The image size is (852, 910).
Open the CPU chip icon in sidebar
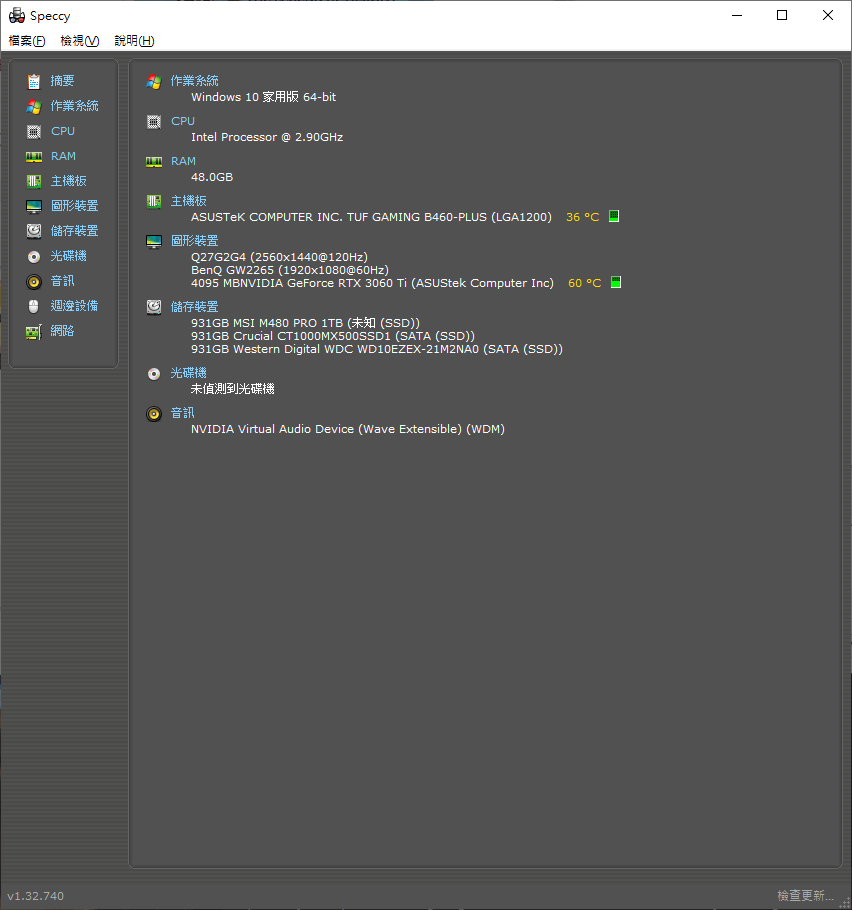click(34, 131)
